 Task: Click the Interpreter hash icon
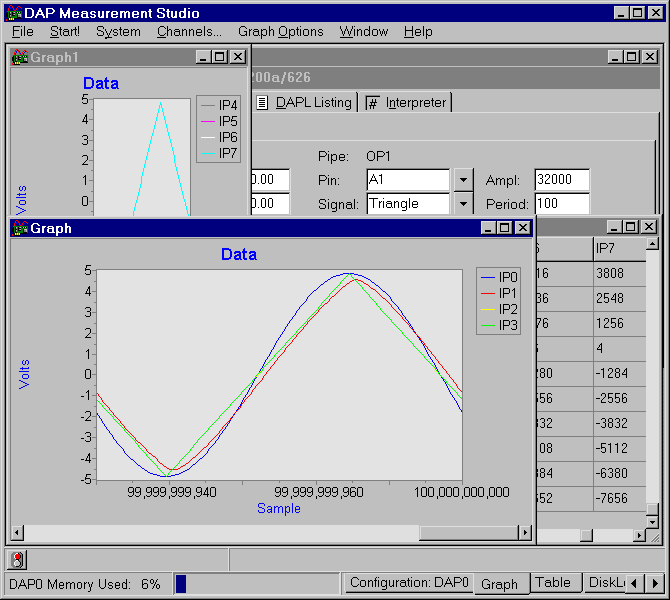tap(372, 102)
